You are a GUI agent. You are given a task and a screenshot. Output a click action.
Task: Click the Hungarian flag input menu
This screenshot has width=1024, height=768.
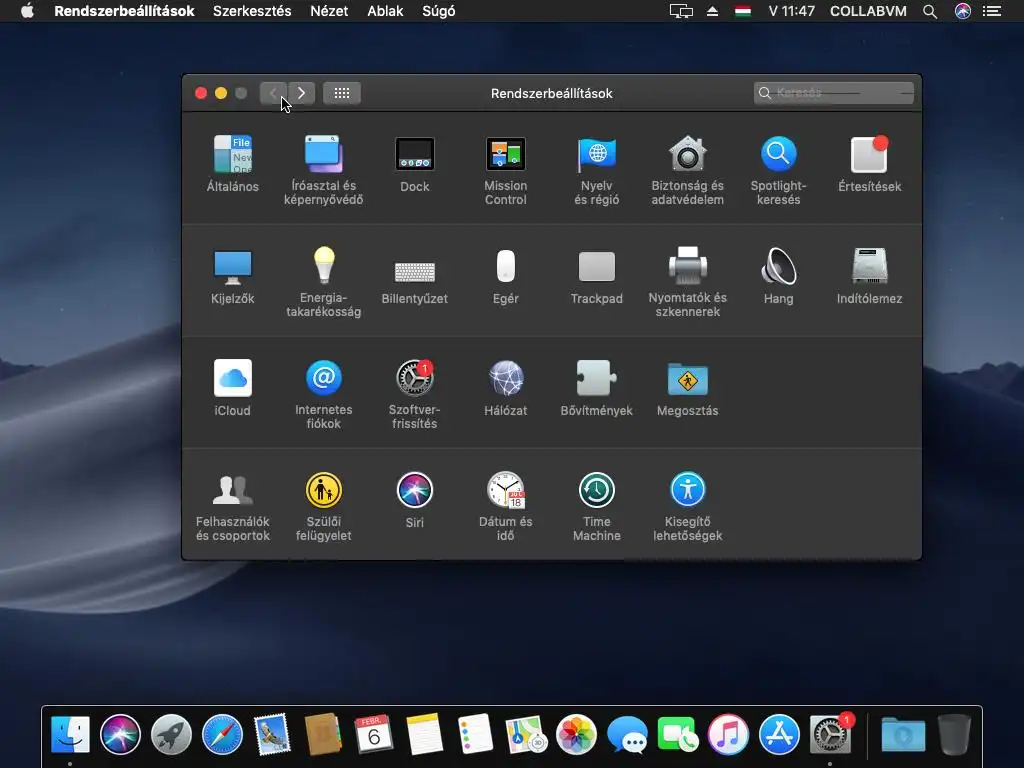(743, 11)
